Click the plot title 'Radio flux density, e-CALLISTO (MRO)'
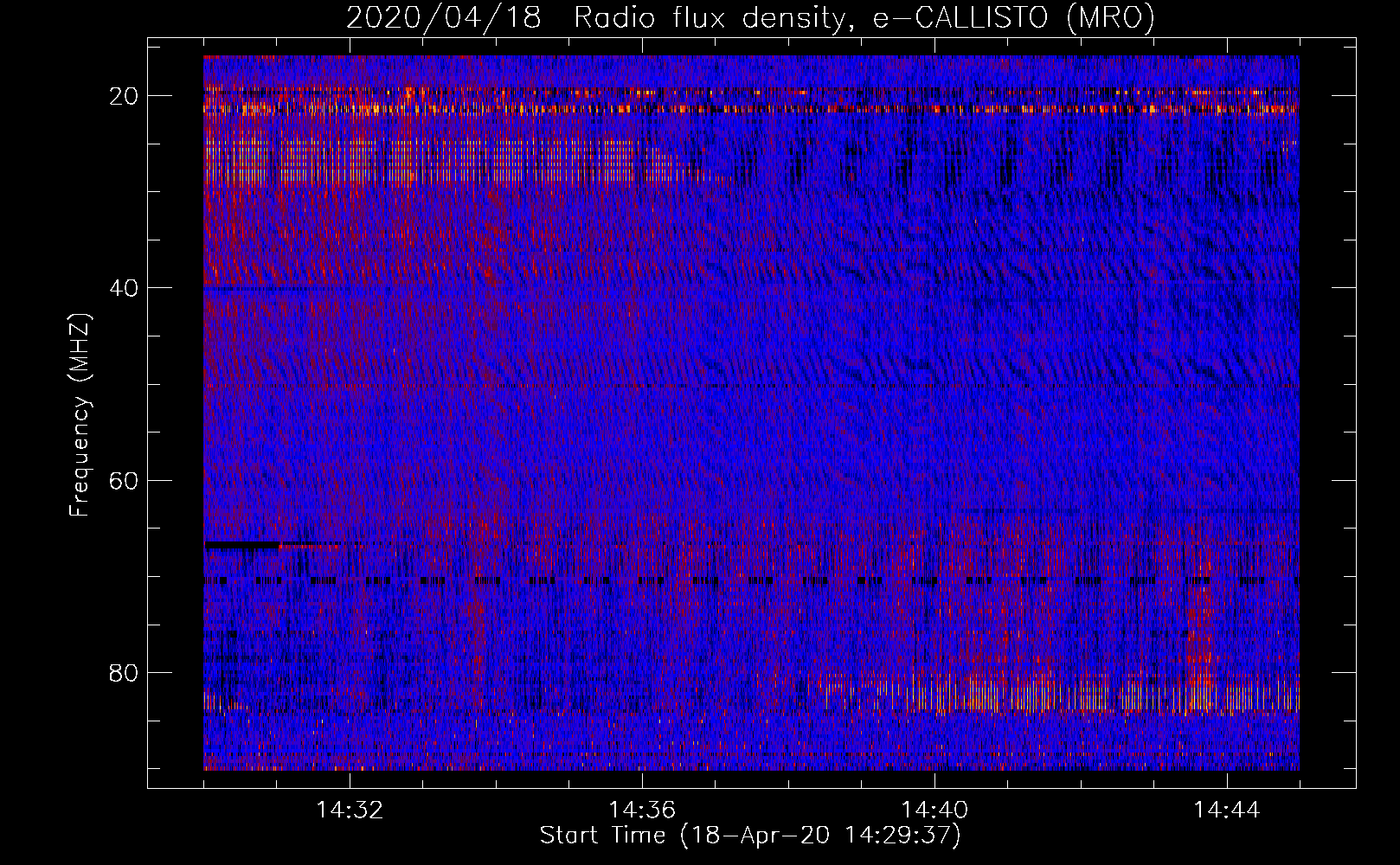This screenshot has width=1400, height=865. tap(864, 17)
